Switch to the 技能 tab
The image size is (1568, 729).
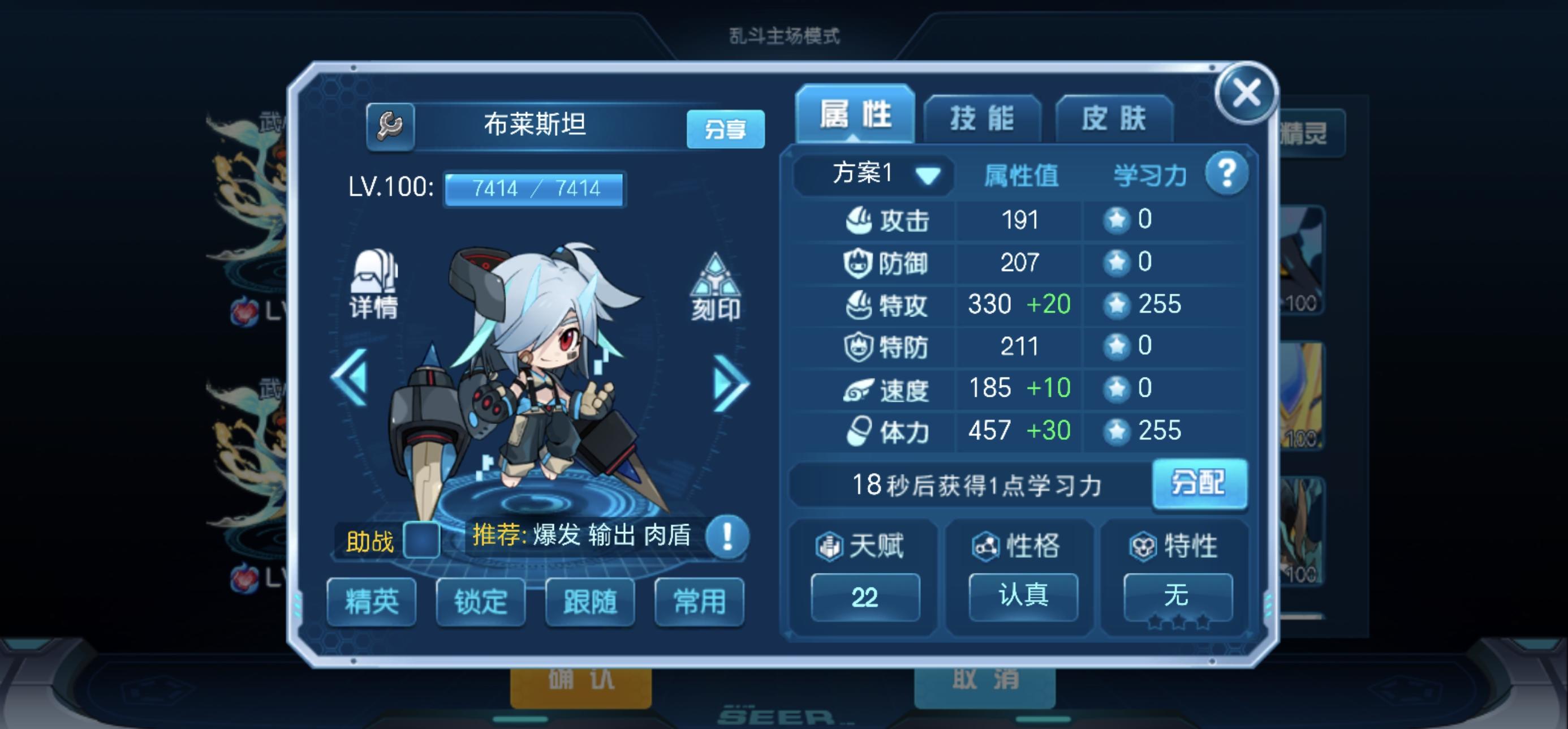(x=982, y=118)
